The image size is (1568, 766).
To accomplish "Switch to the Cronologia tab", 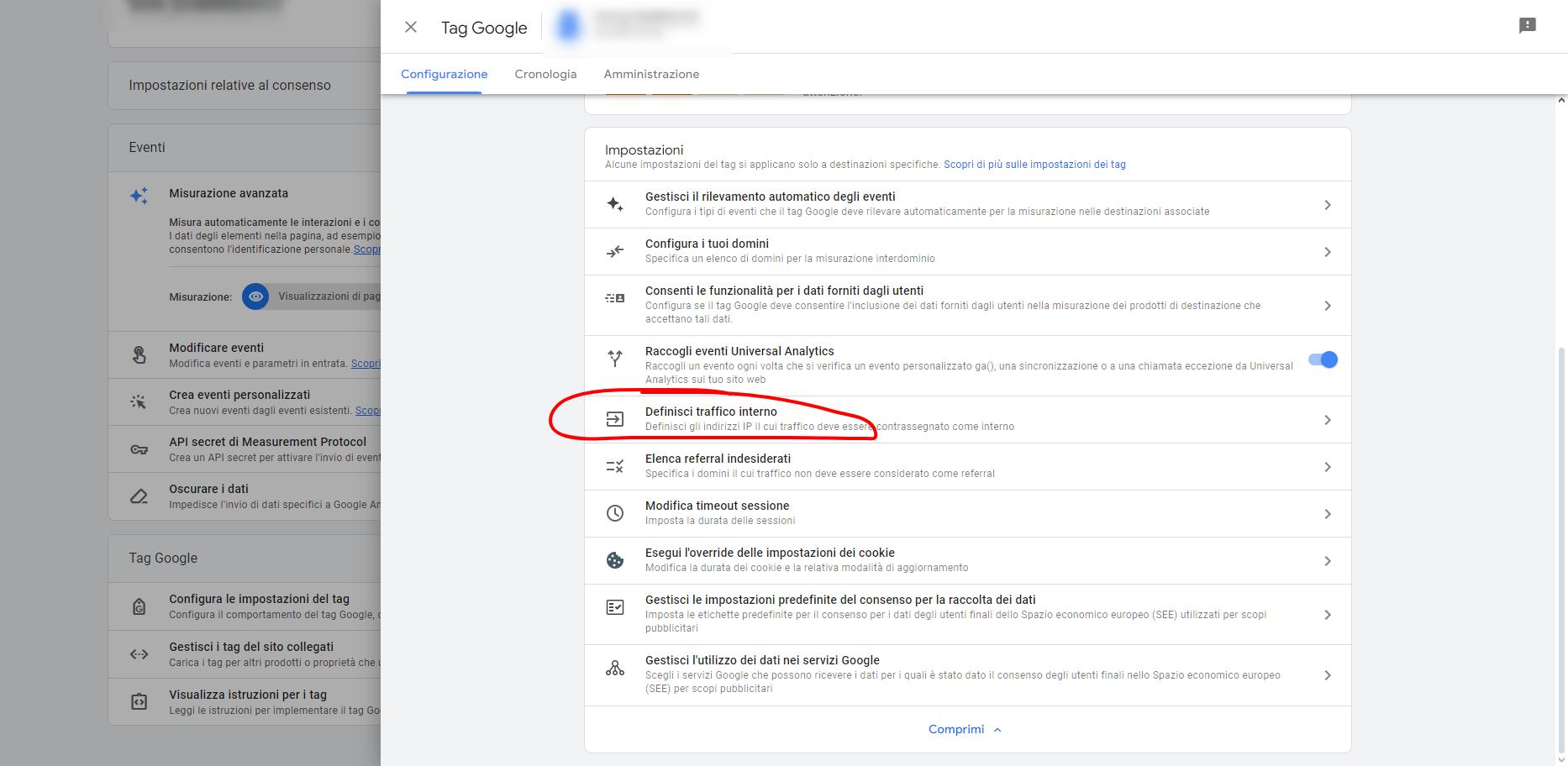I will (545, 74).
